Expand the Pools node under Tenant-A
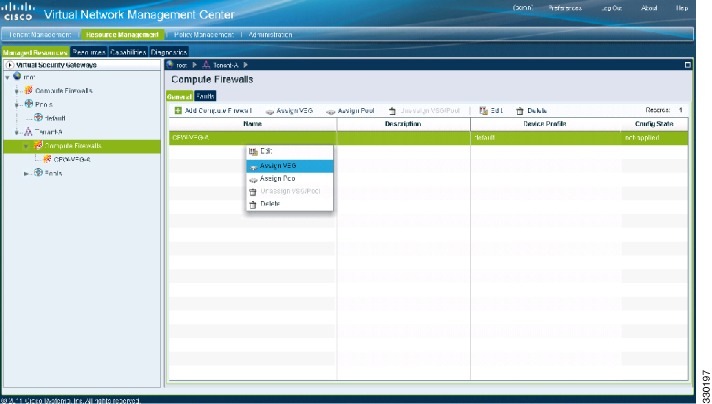Viewport: 712px width, 404px height. (26, 174)
